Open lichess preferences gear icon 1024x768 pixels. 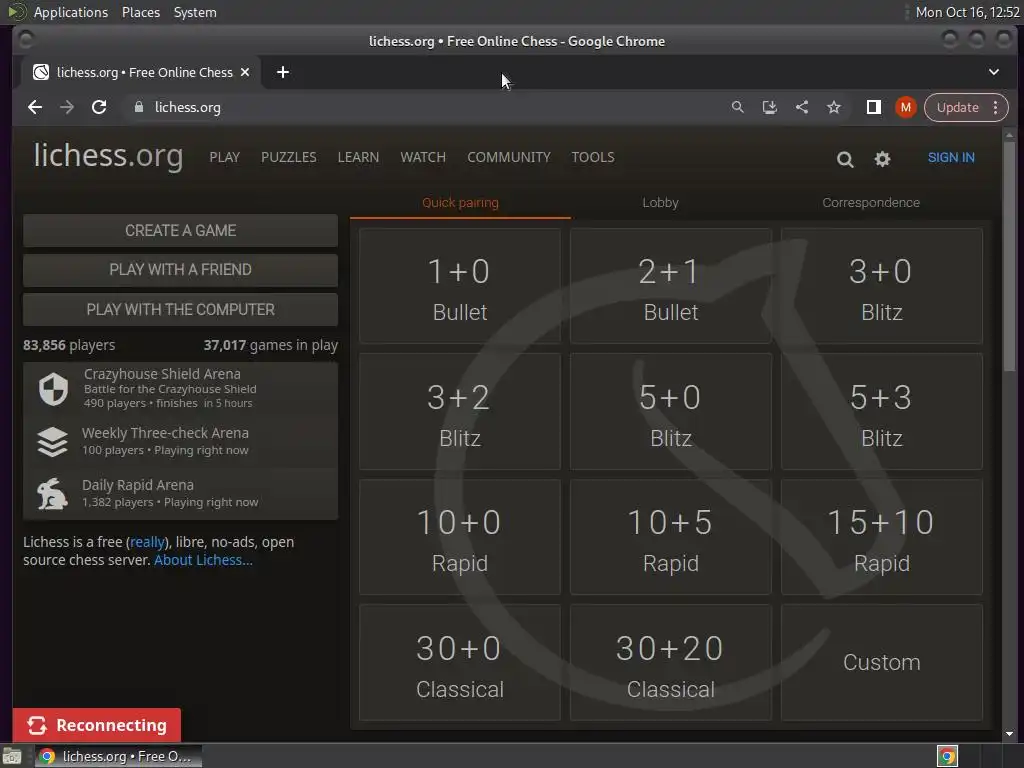[x=882, y=159]
